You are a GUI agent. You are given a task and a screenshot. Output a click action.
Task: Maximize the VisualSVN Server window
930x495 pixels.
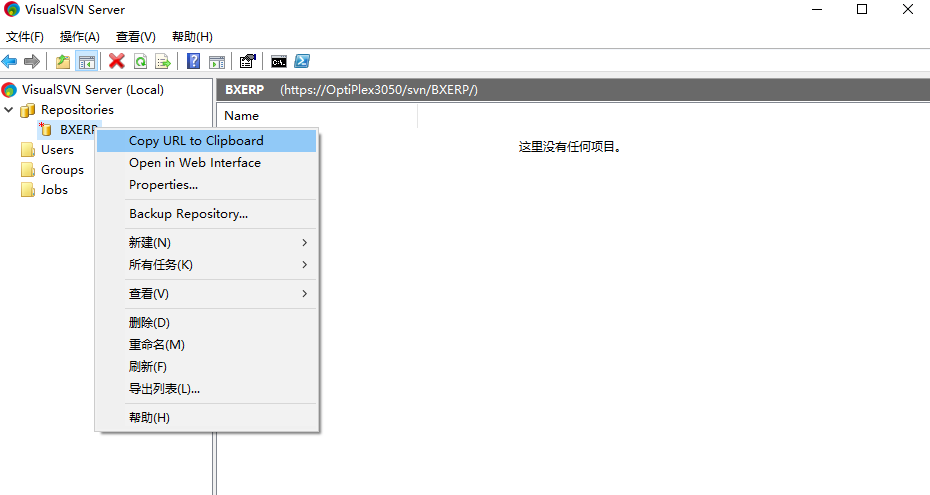pos(862,9)
